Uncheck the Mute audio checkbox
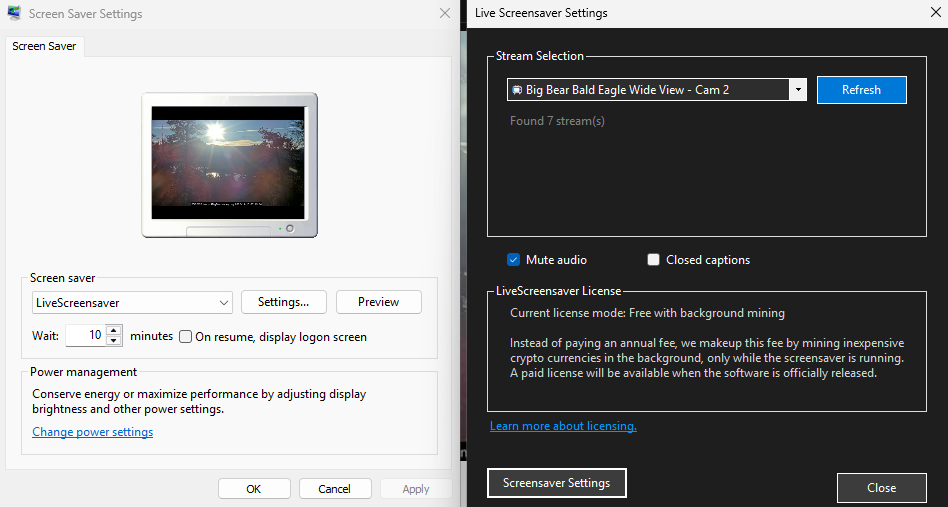Image resolution: width=948 pixels, height=507 pixels. click(513, 260)
